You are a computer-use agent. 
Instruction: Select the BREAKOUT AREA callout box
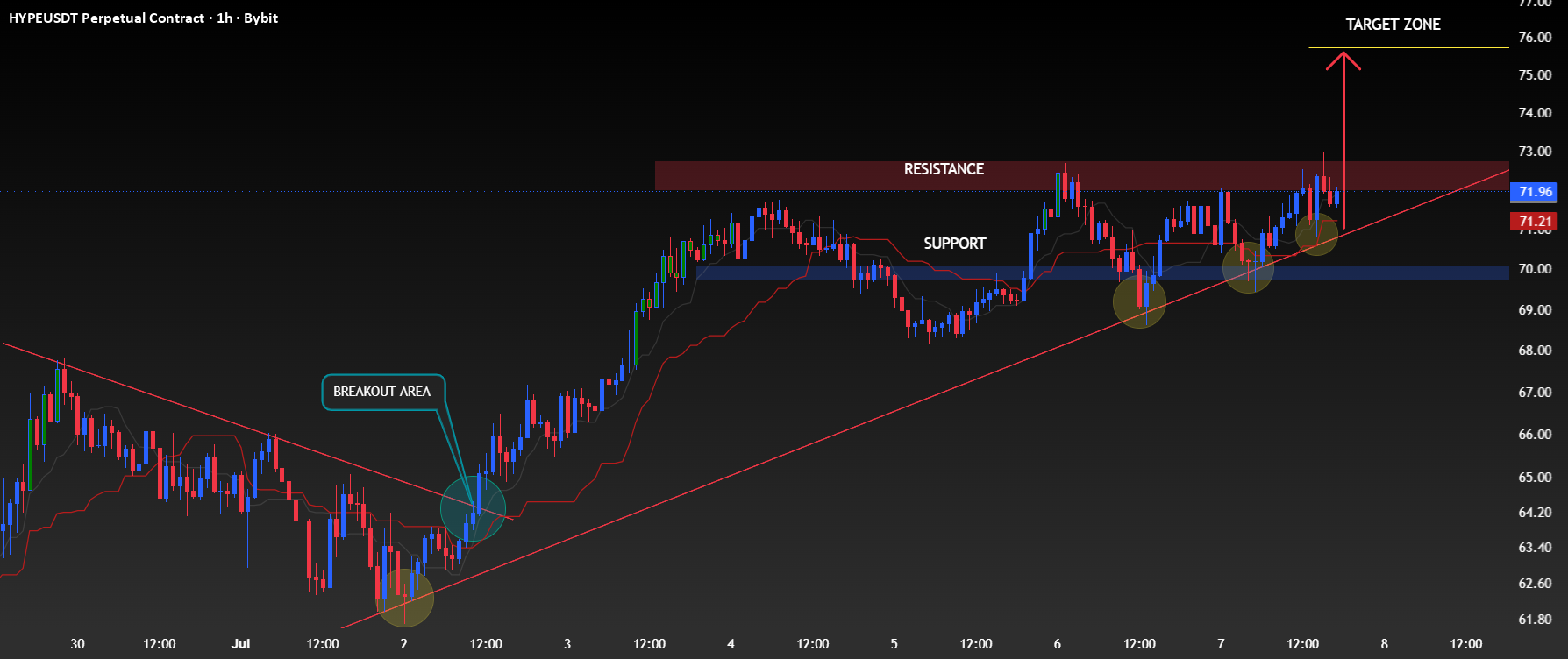[382, 392]
